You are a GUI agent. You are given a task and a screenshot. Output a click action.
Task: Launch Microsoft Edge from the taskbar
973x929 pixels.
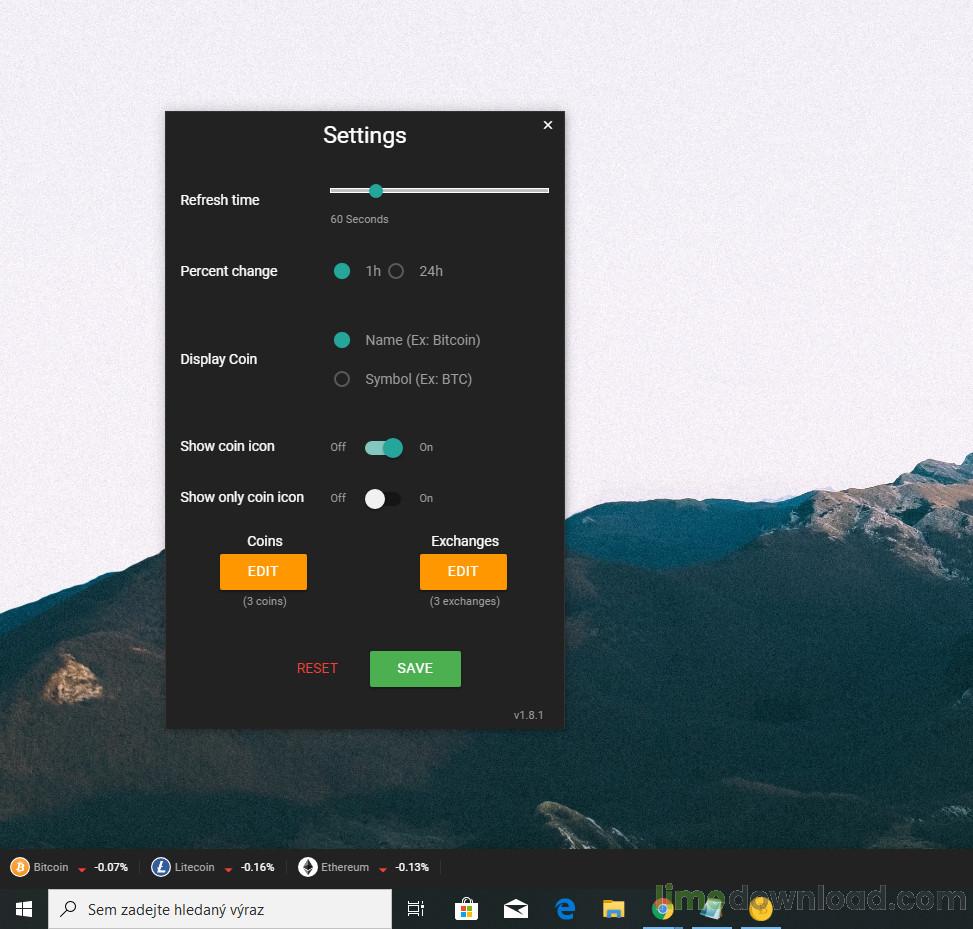pos(565,909)
